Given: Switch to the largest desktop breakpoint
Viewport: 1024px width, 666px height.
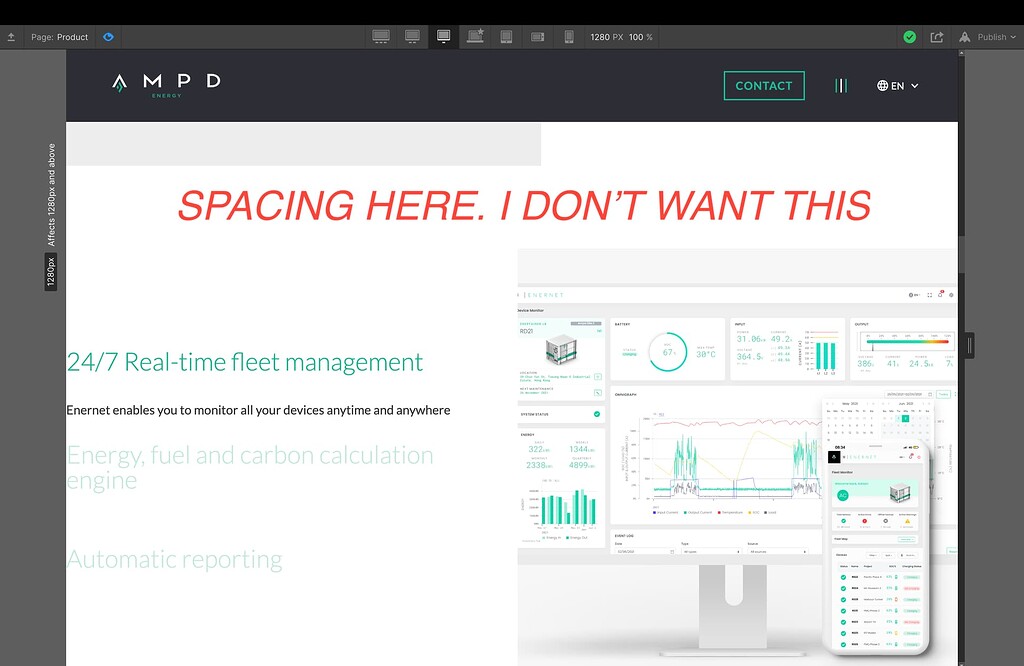Looking at the screenshot, I should 381,36.
